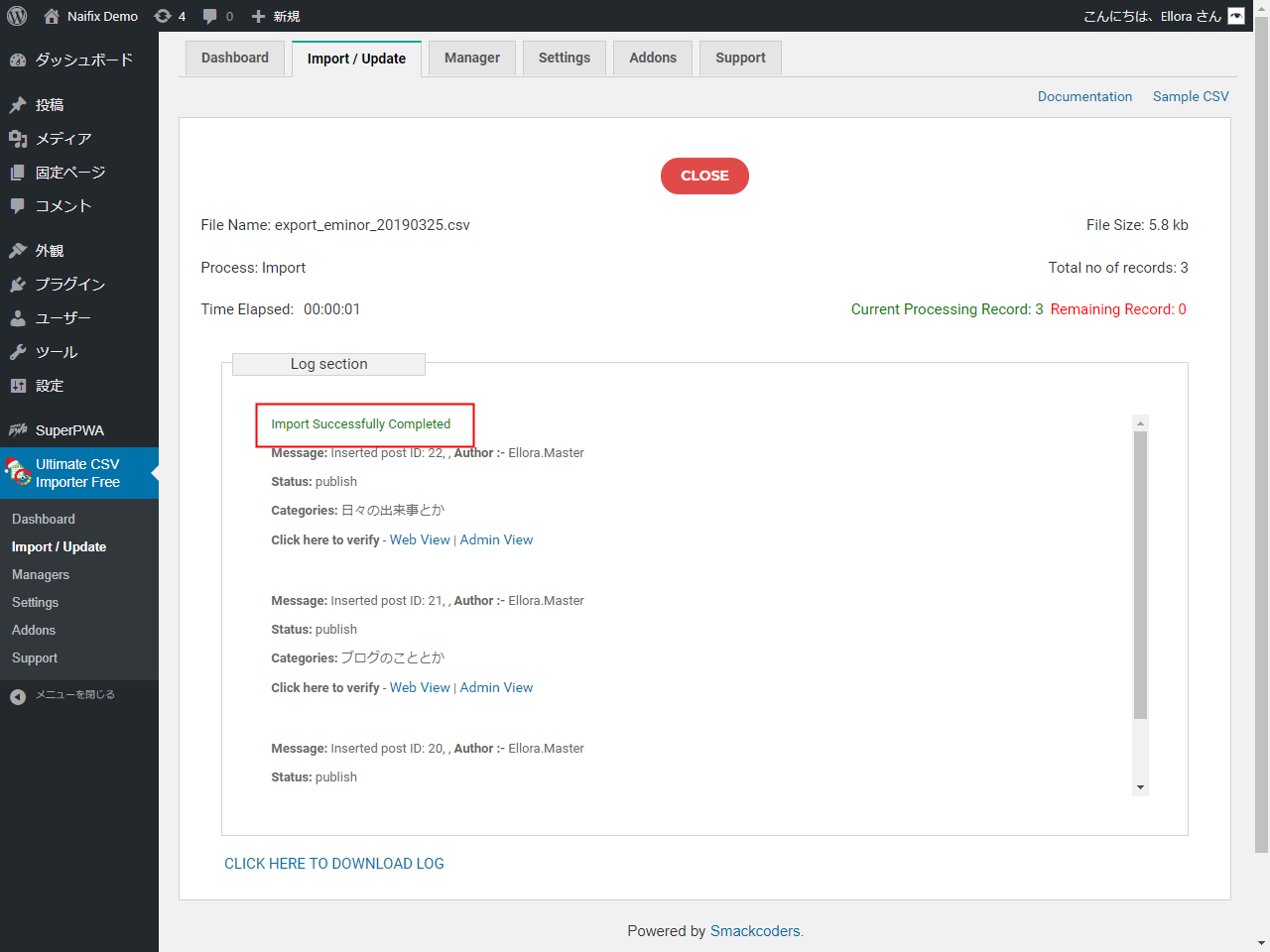Screen dimensions: 1270x952
Task: Visit the Smackcoders link
Action: pos(755,931)
